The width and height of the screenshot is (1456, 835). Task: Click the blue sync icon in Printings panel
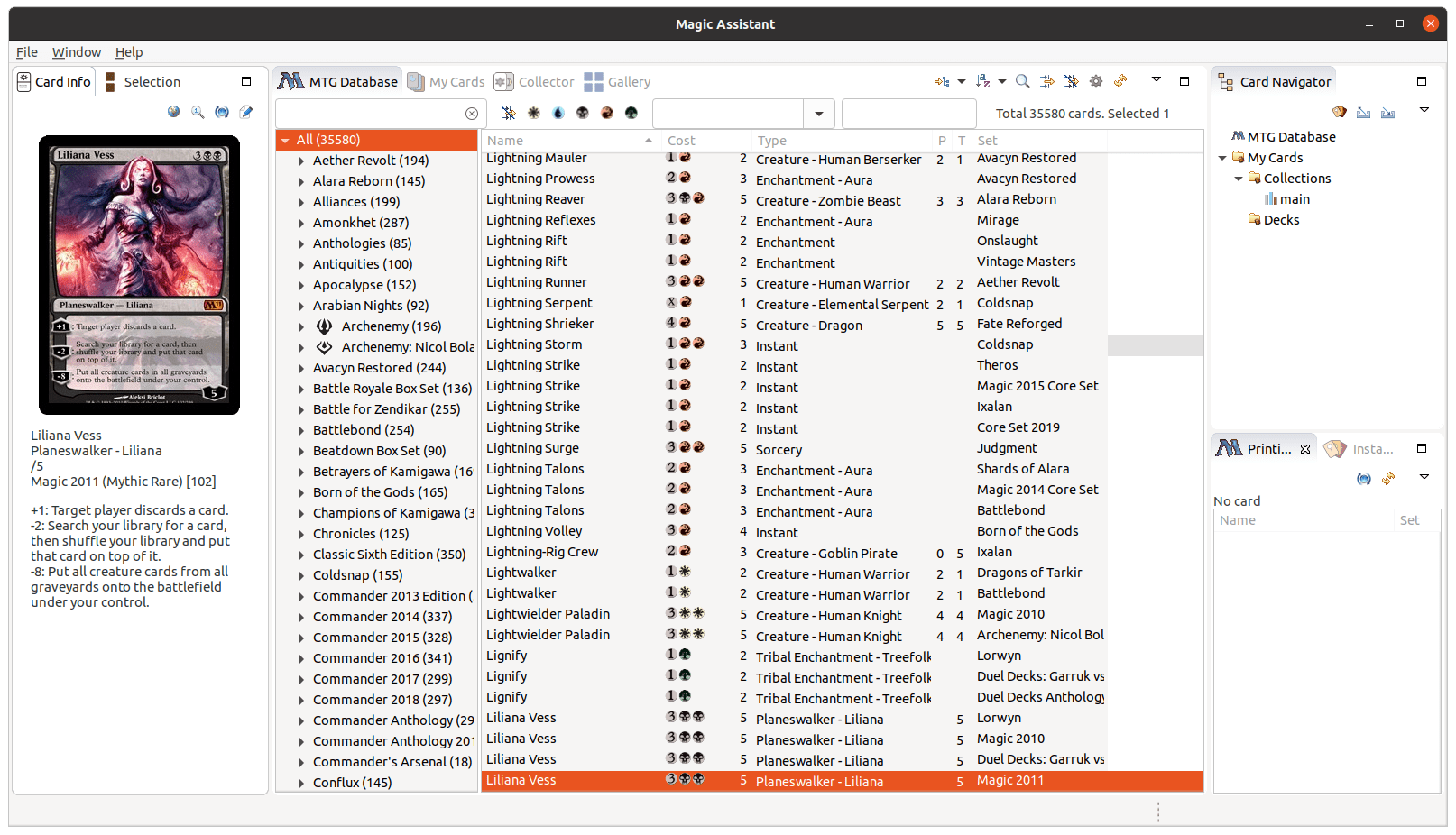(x=1364, y=478)
